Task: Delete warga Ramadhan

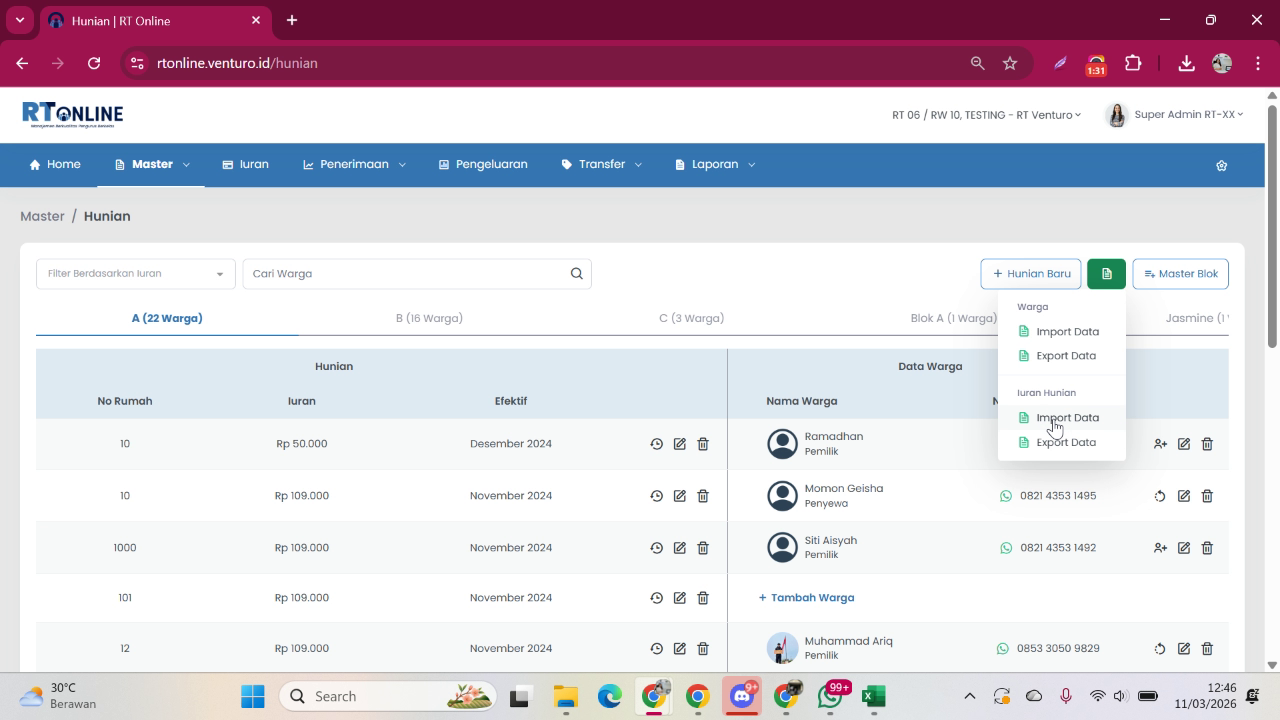Action: click(x=1207, y=444)
